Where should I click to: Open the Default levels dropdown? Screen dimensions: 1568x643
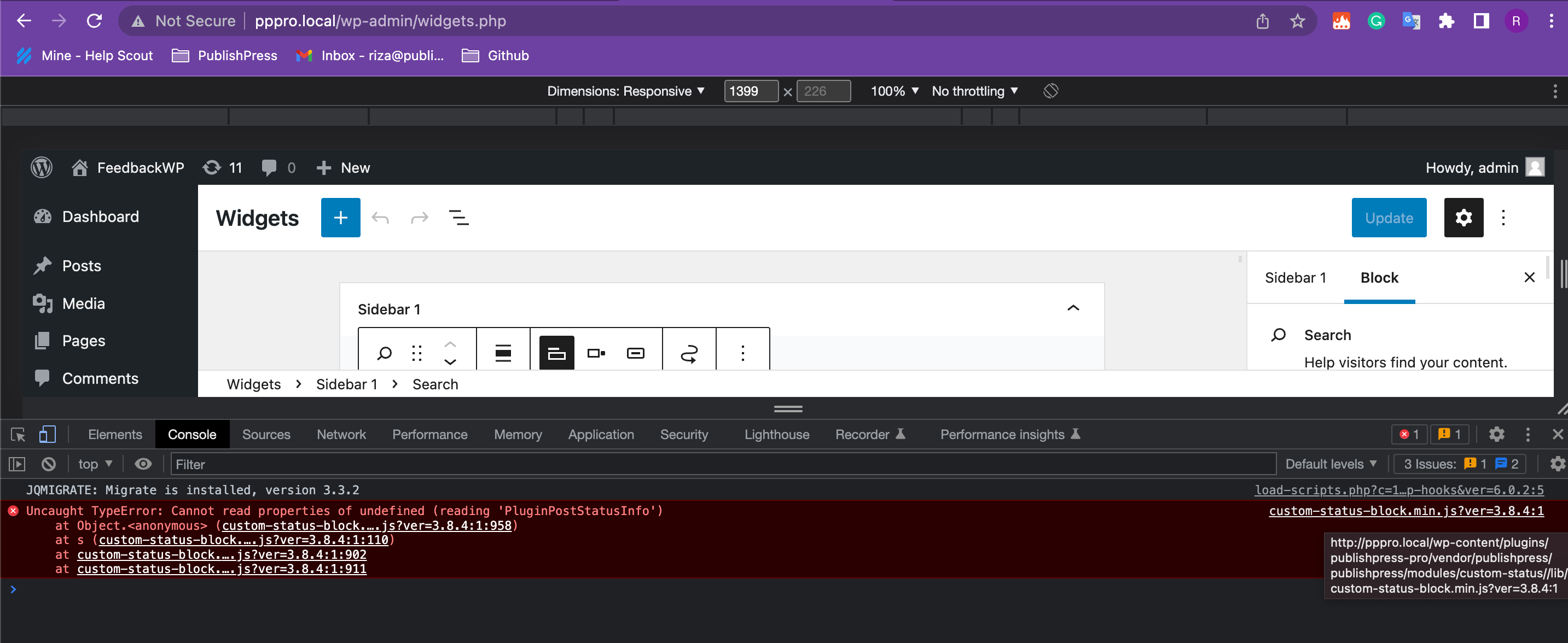pyautogui.click(x=1331, y=464)
